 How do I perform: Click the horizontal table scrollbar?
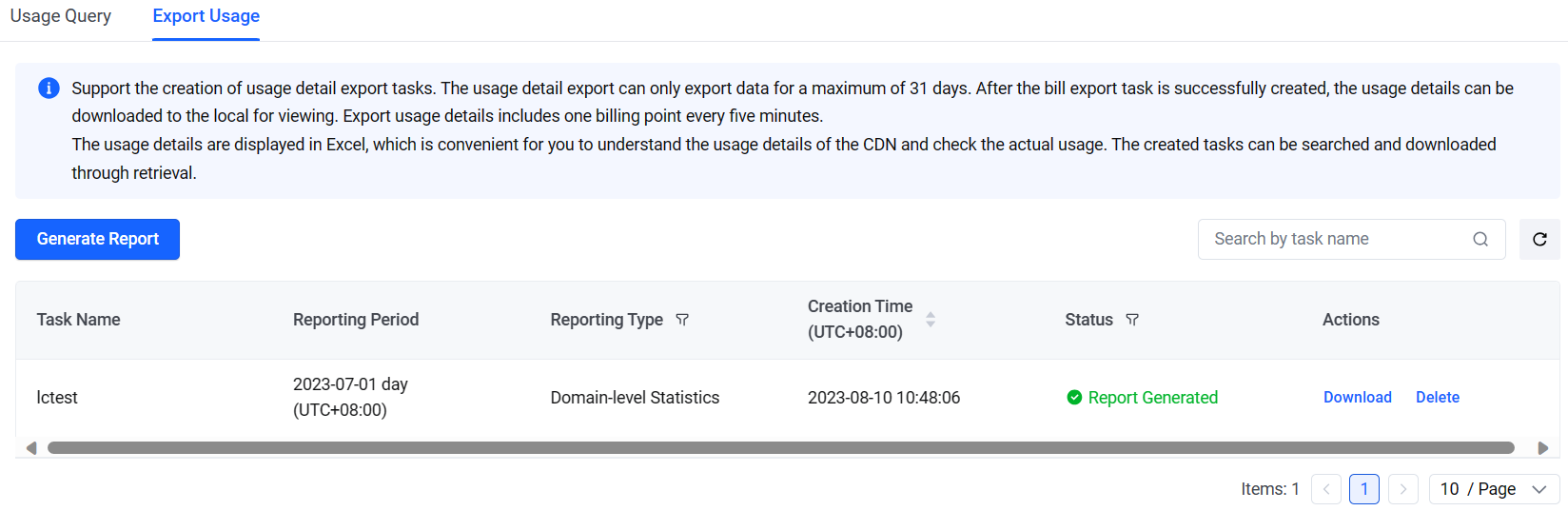[781, 448]
